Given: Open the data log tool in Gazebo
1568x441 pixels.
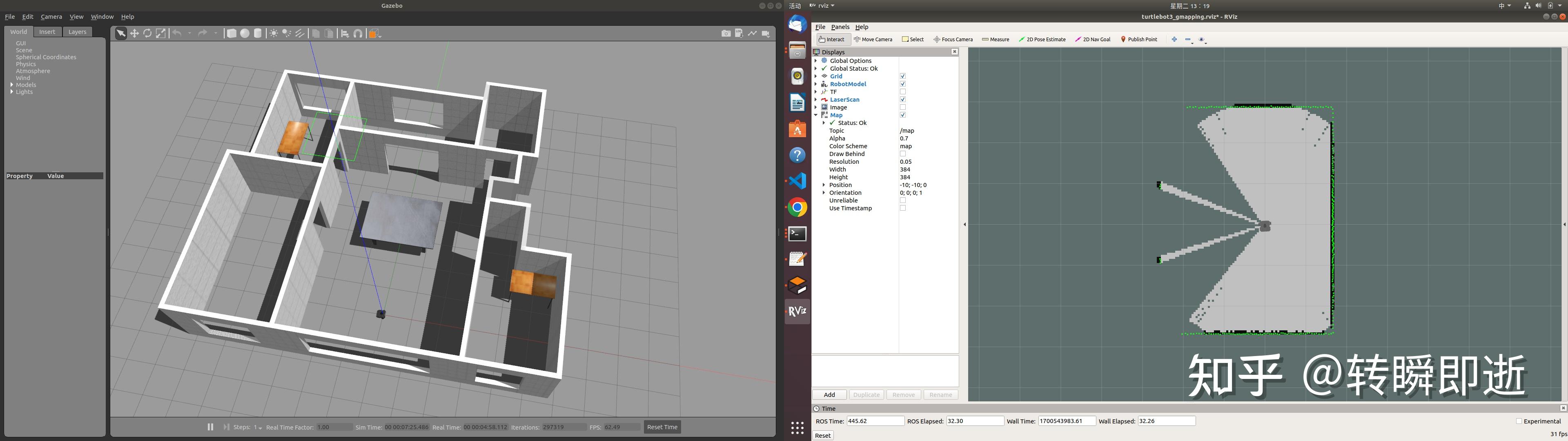Looking at the screenshot, I should tap(739, 33).
